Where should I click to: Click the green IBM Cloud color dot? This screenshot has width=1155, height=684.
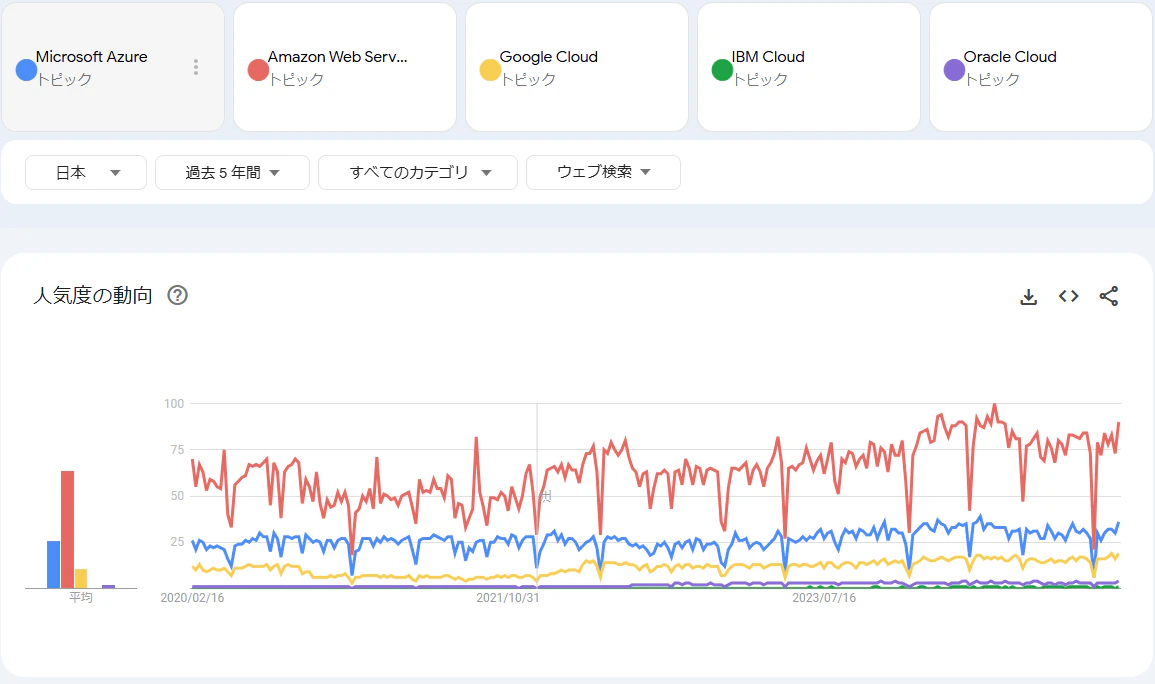(x=723, y=70)
